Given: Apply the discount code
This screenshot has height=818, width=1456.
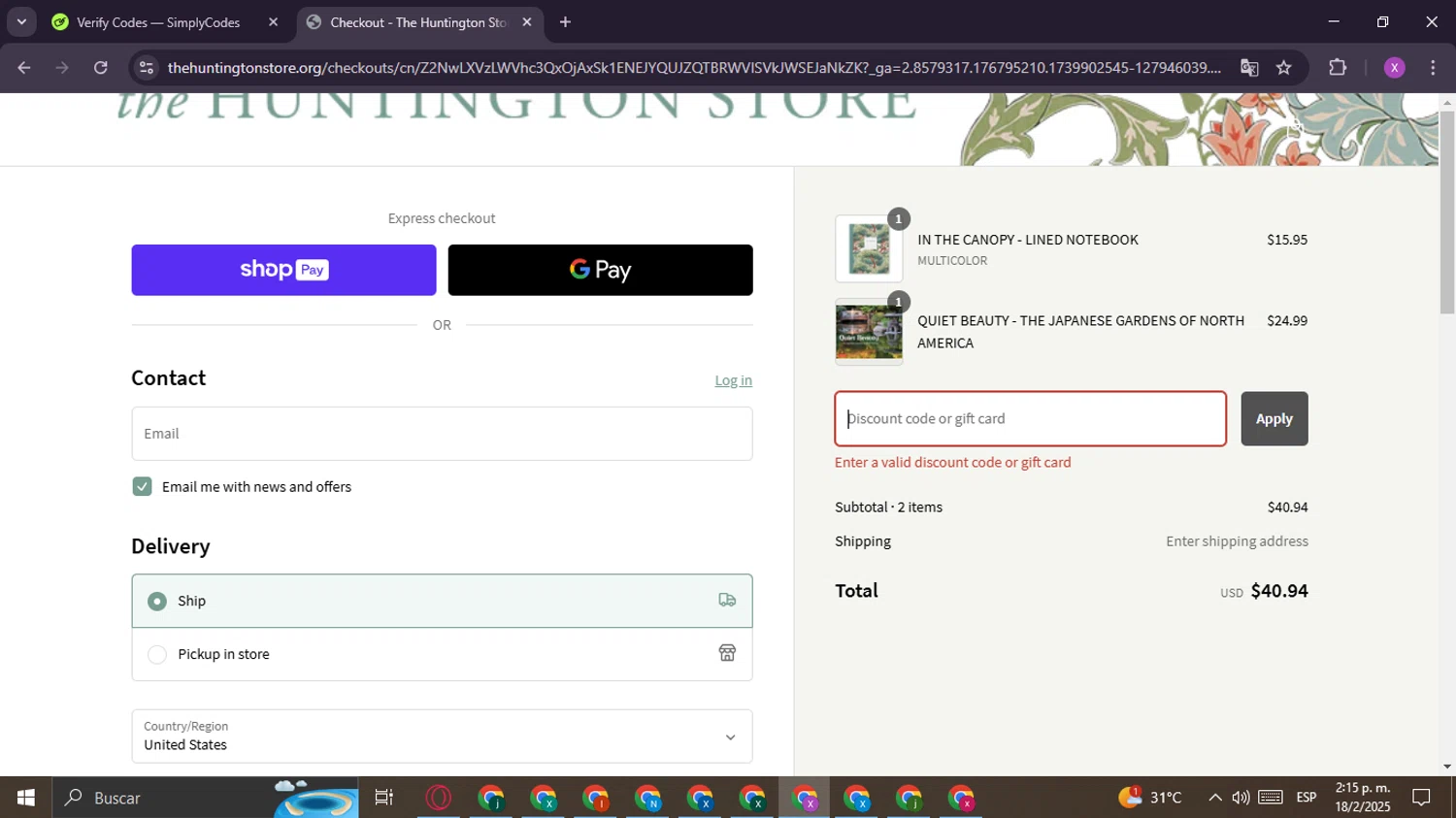Looking at the screenshot, I should (1274, 419).
